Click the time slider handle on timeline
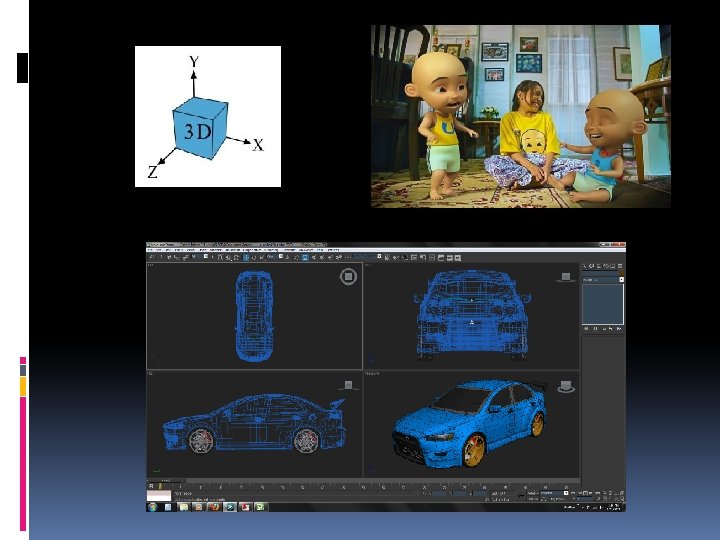Image resolution: width=720 pixels, height=540 pixels. pyautogui.click(x=165, y=480)
